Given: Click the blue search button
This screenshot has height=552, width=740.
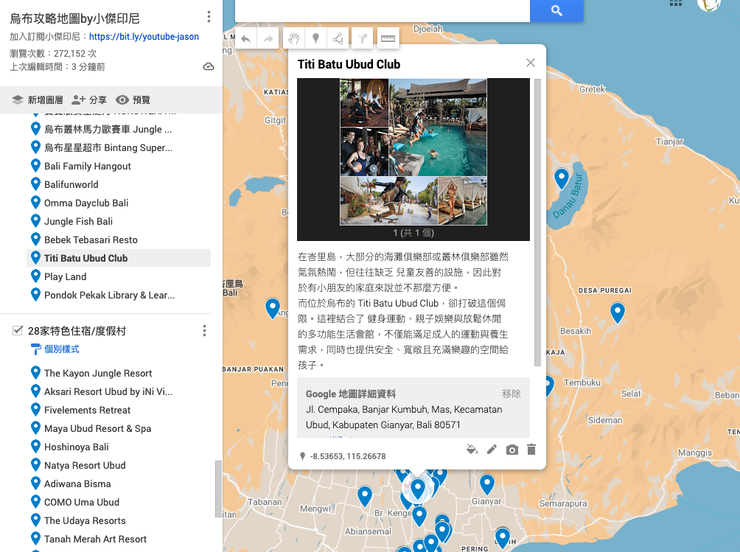Looking at the screenshot, I should [x=556, y=11].
